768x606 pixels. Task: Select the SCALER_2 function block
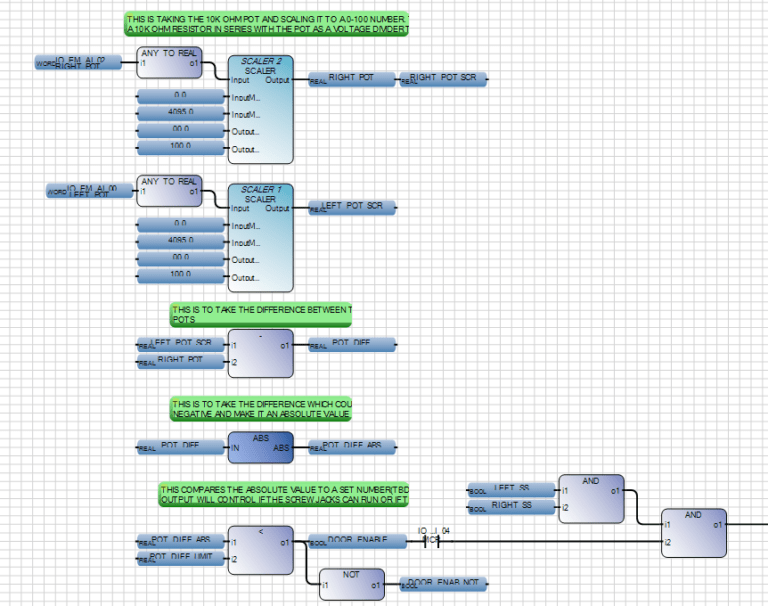pyautogui.click(x=261, y=109)
